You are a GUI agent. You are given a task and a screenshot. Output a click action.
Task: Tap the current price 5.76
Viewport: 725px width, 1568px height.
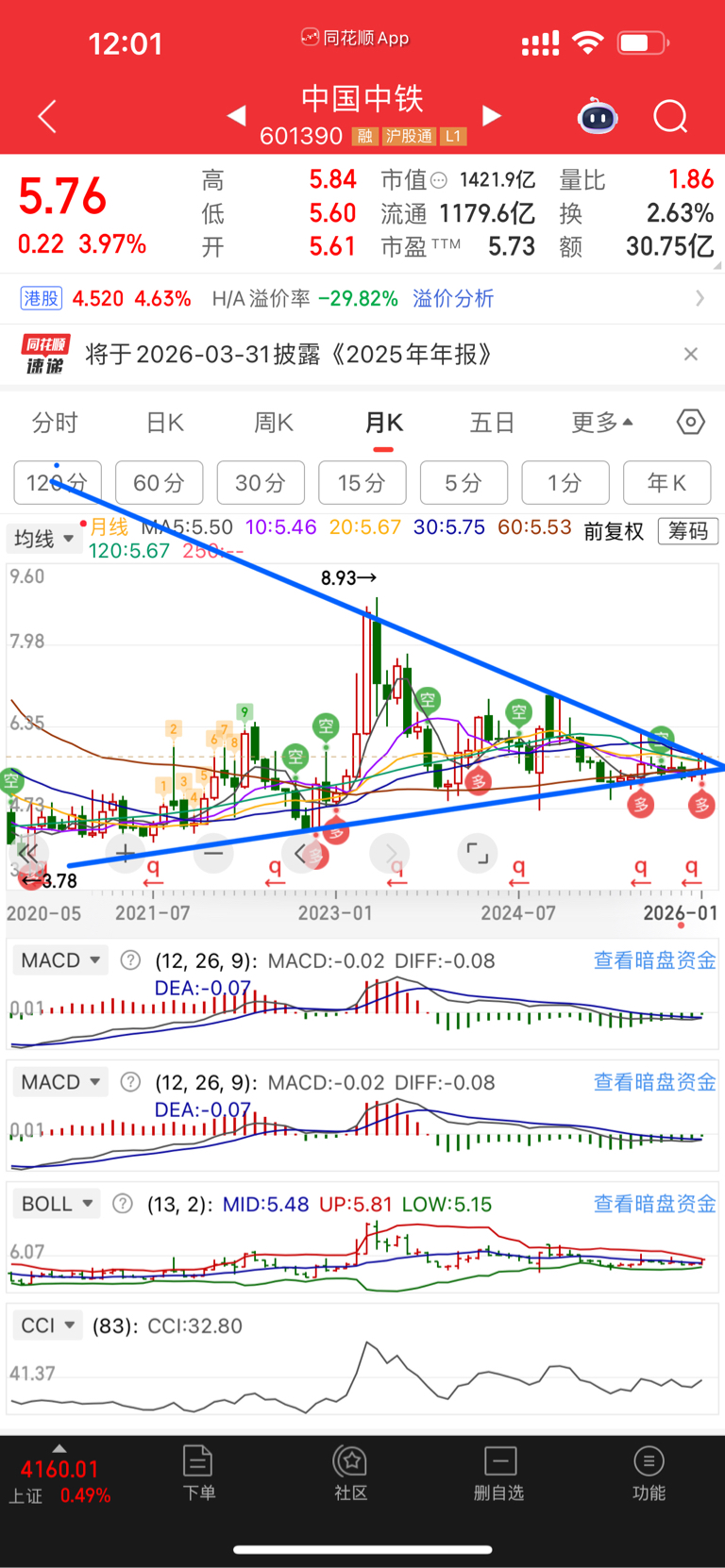coord(62,196)
